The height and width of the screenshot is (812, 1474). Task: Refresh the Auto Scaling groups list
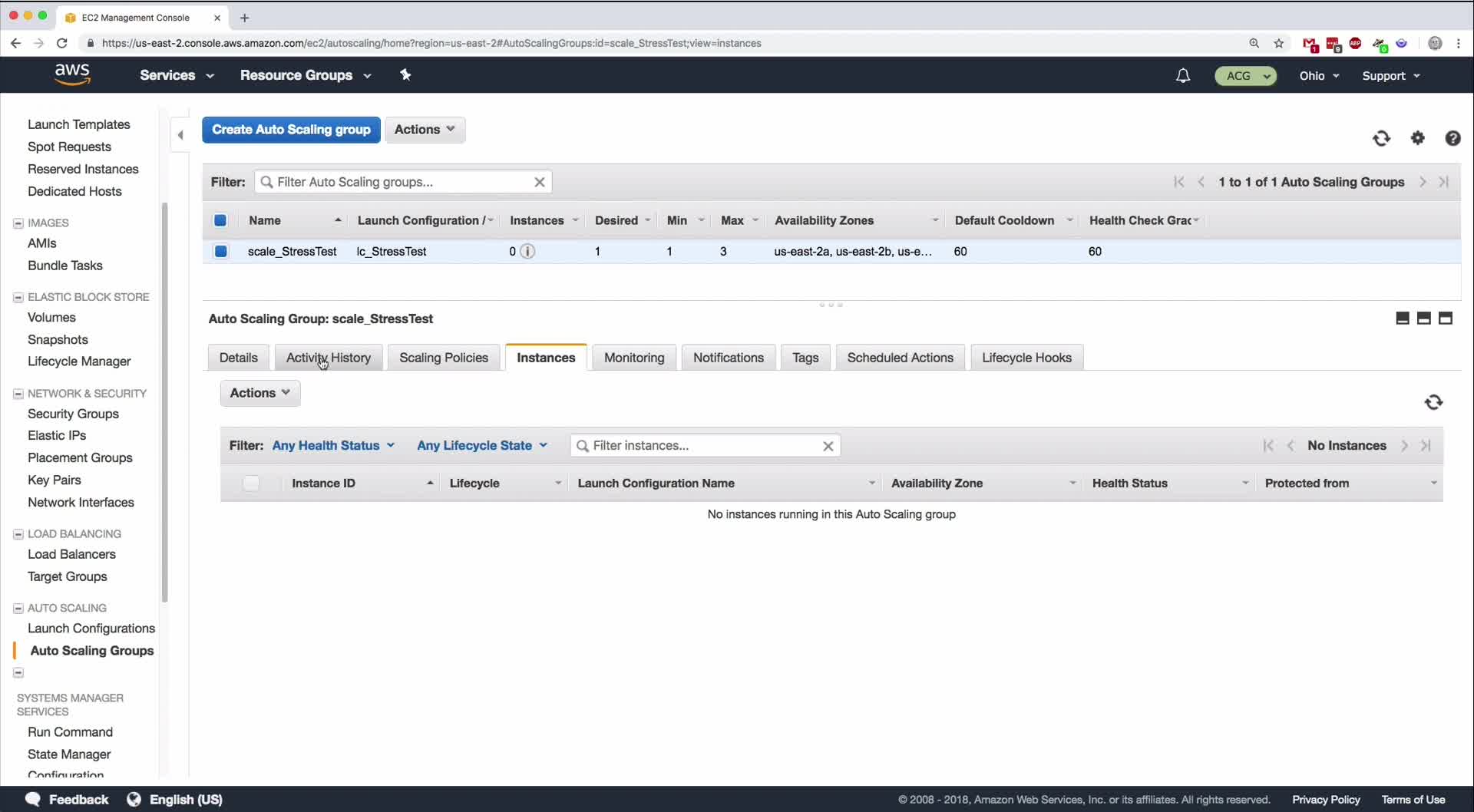click(1381, 138)
